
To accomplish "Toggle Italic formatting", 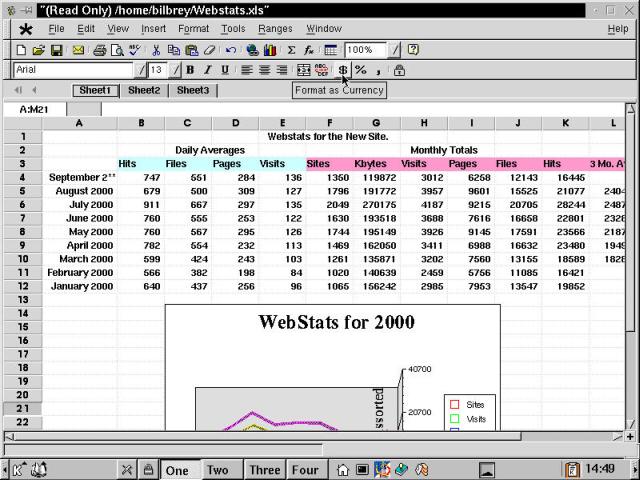I will pyautogui.click(x=207, y=70).
